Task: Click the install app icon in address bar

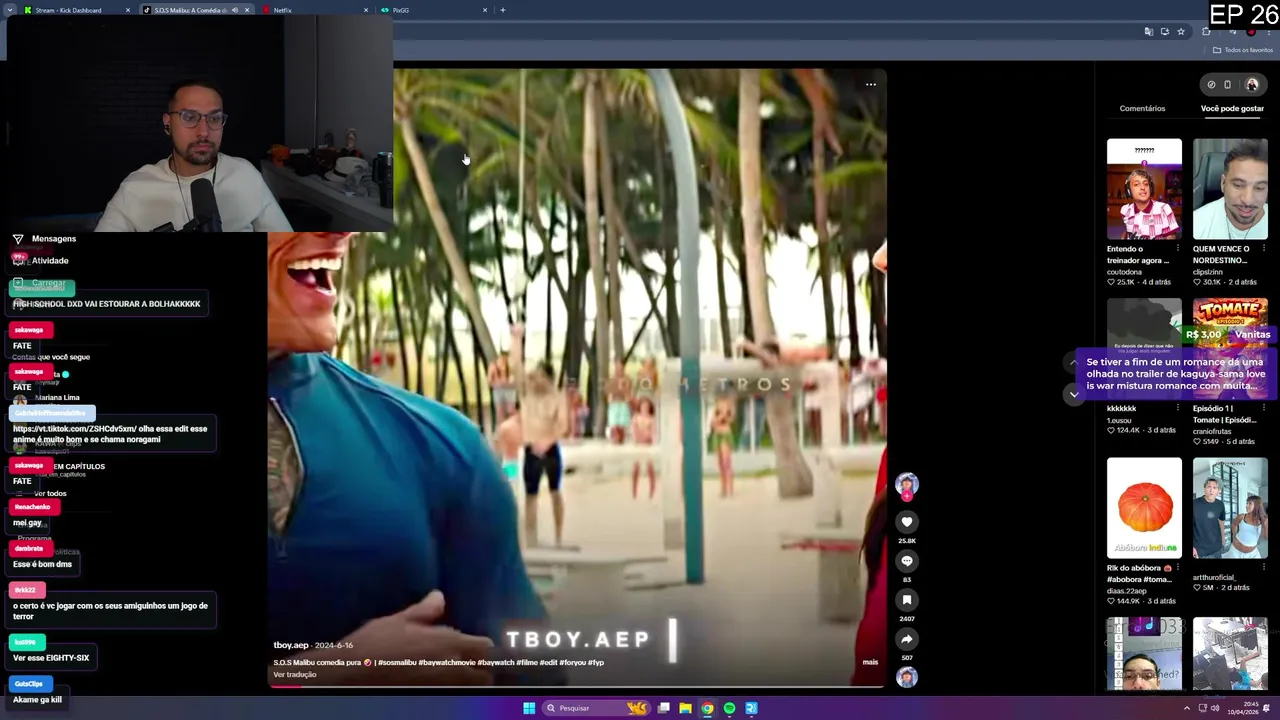Action: tap(1165, 32)
